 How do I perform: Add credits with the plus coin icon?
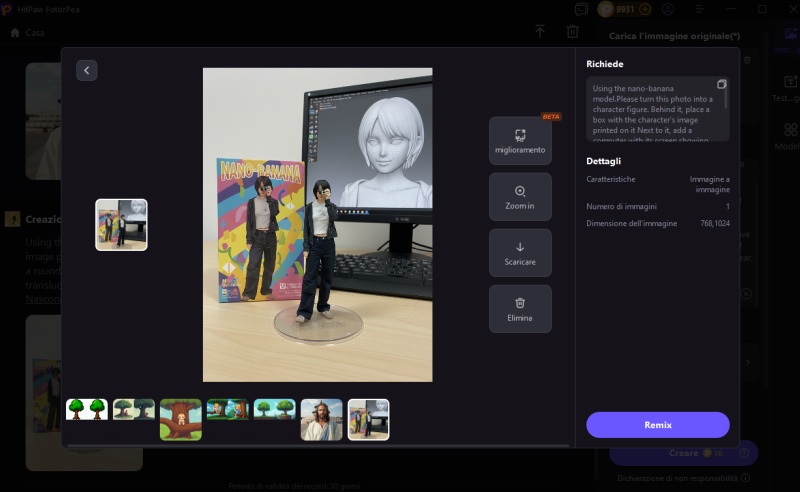pyautogui.click(x=645, y=9)
